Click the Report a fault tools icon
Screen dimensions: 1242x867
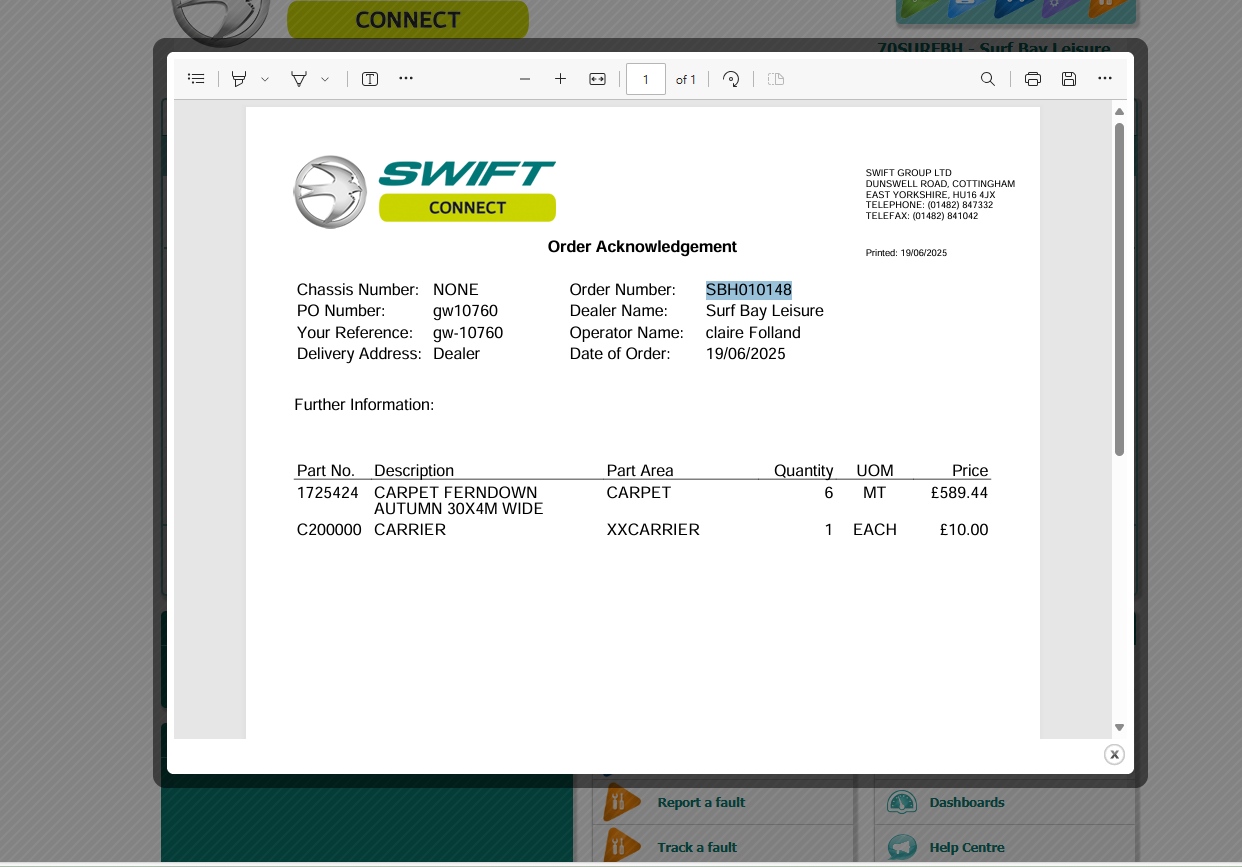point(621,802)
